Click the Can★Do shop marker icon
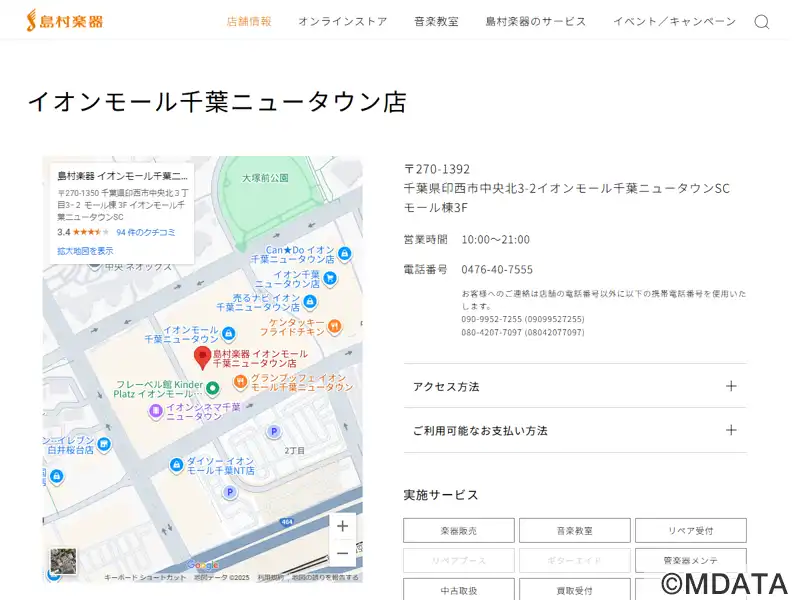 point(345,253)
